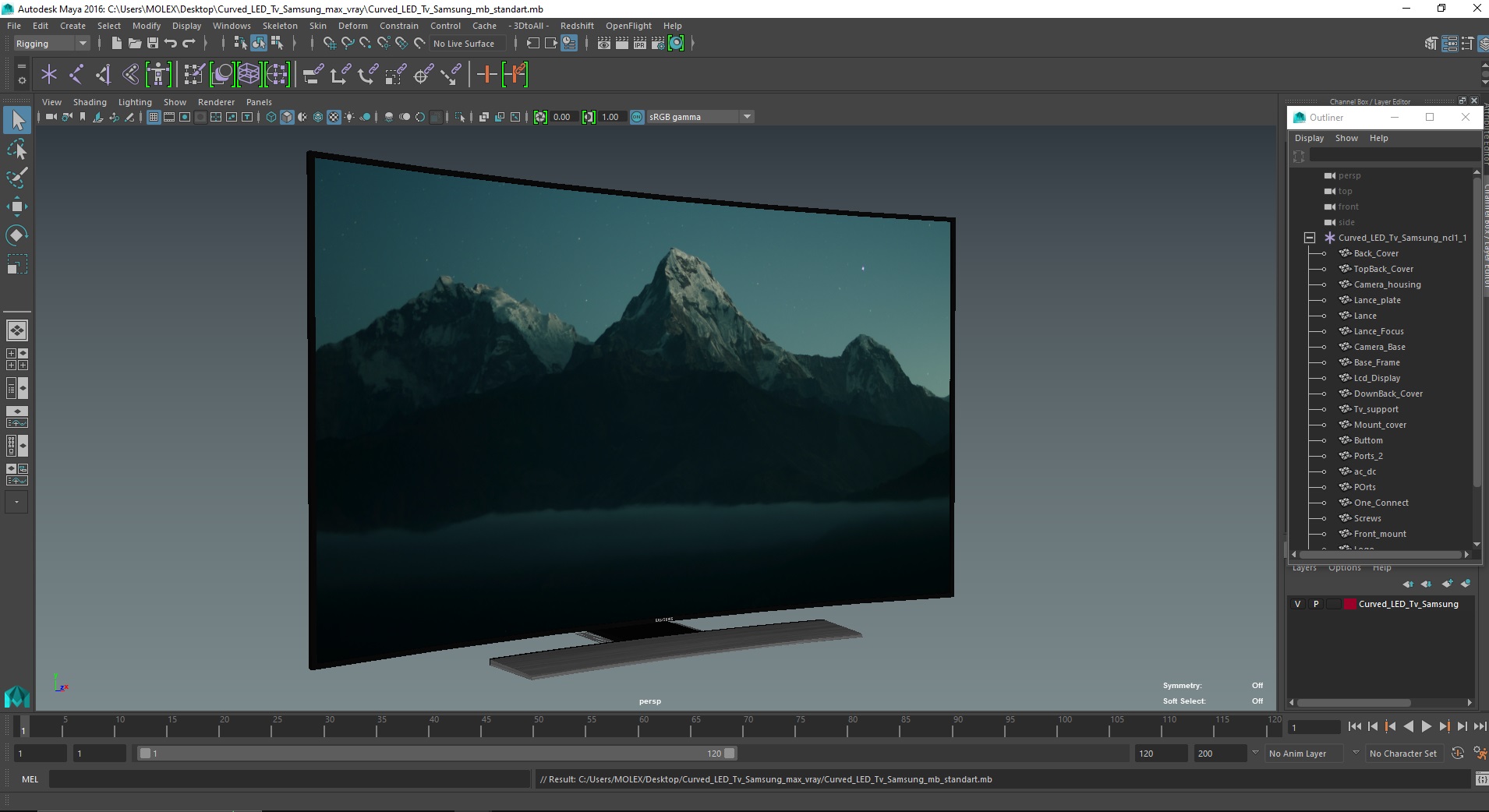Activate the Lasso select tool

[17, 149]
